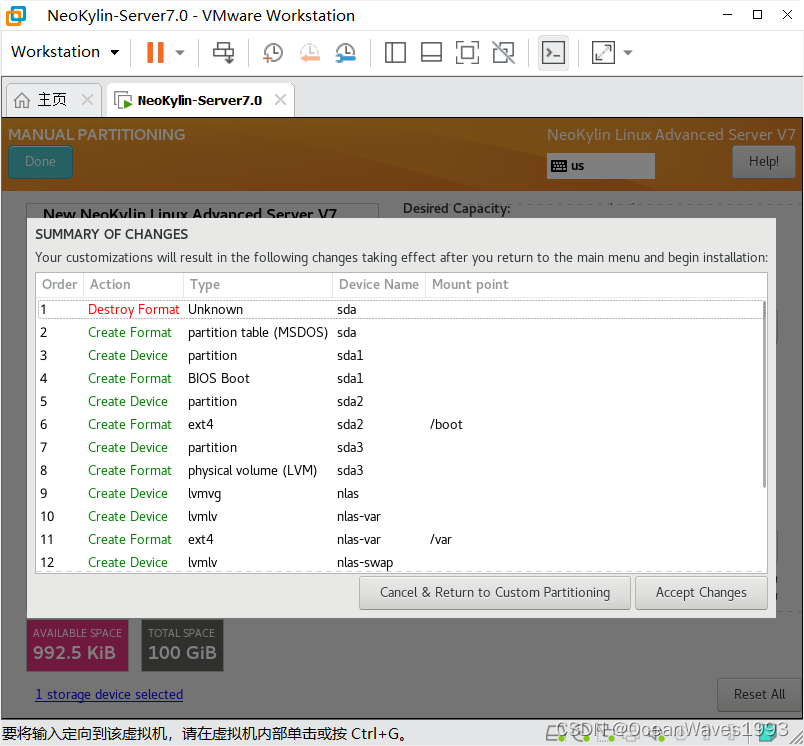Click the summary list vertical scrollbar
The image size is (804, 746).
coord(765,395)
